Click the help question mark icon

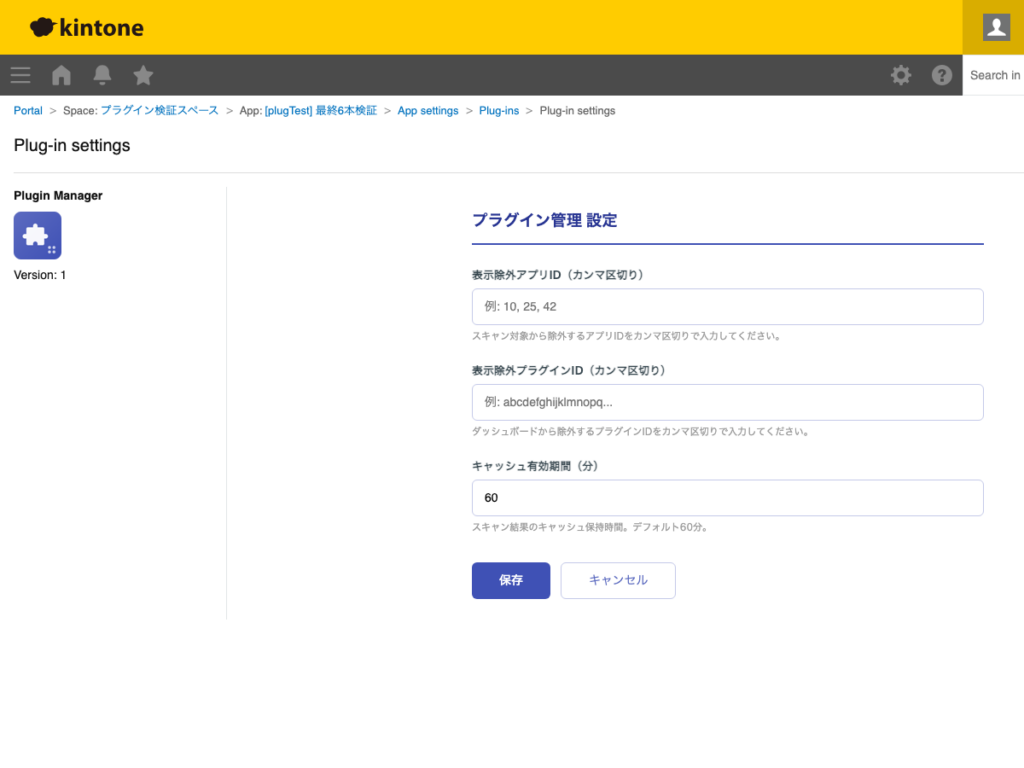tap(941, 74)
